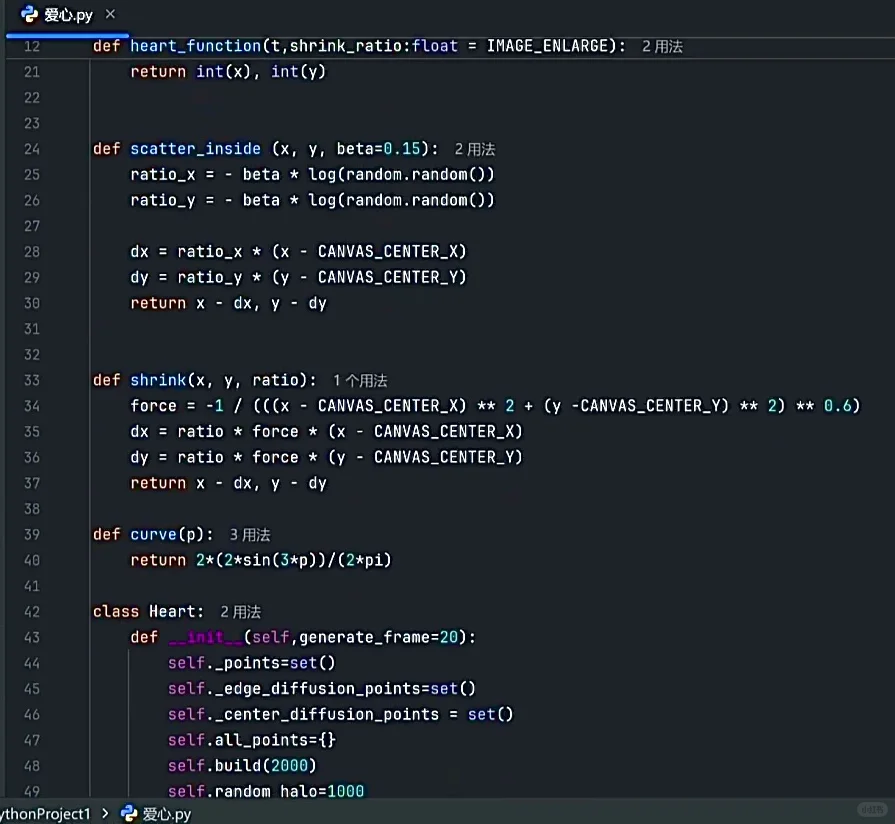This screenshot has height=824, width=895.
Task: Click line number 24 in gutter
Action: click(x=32, y=149)
